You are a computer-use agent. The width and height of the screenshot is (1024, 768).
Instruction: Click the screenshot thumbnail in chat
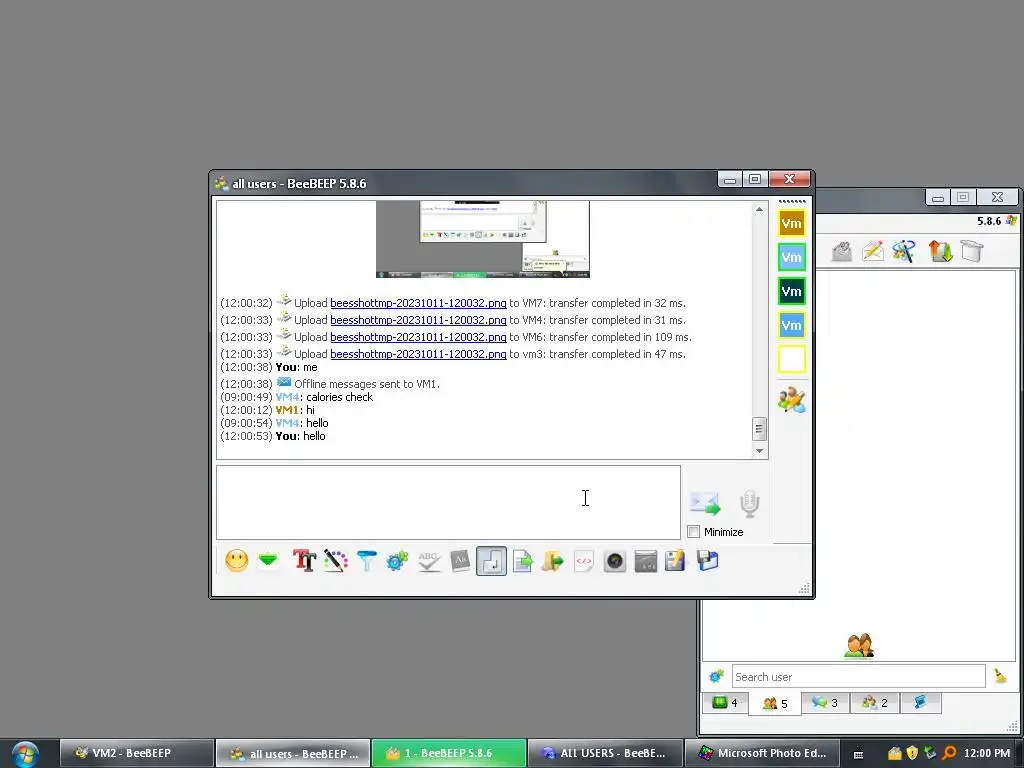coord(483,239)
